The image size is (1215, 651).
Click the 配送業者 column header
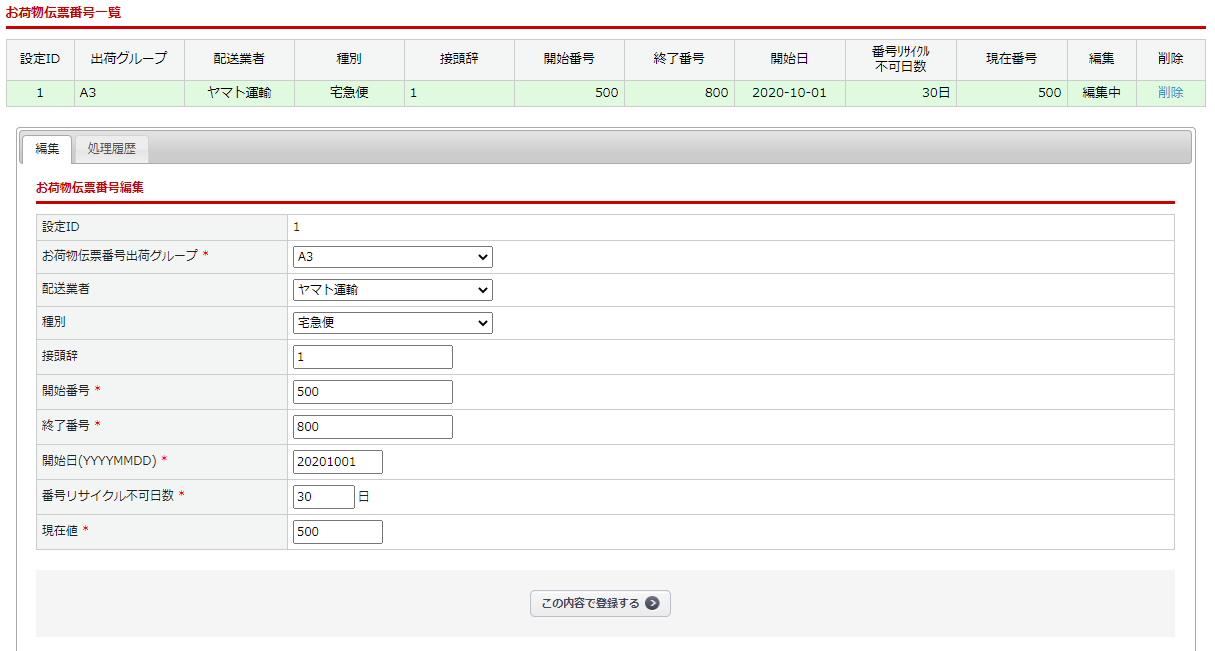coord(239,59)
